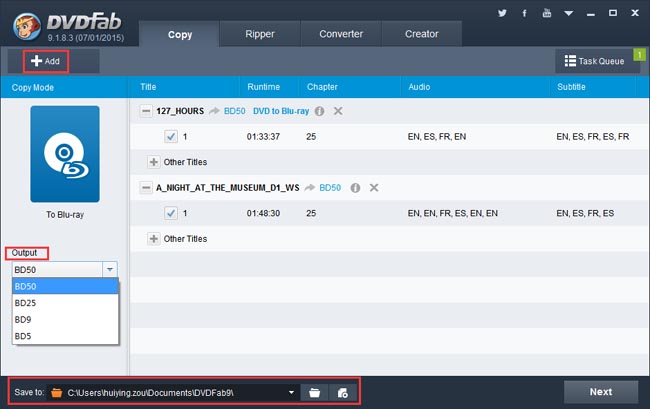Browse for output folder icon

coord(315,392)
